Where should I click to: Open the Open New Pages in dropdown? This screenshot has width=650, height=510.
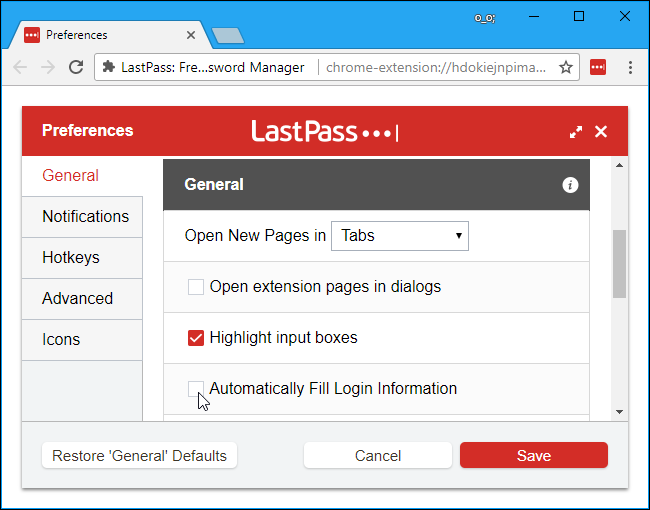click(x=400, y=236)
